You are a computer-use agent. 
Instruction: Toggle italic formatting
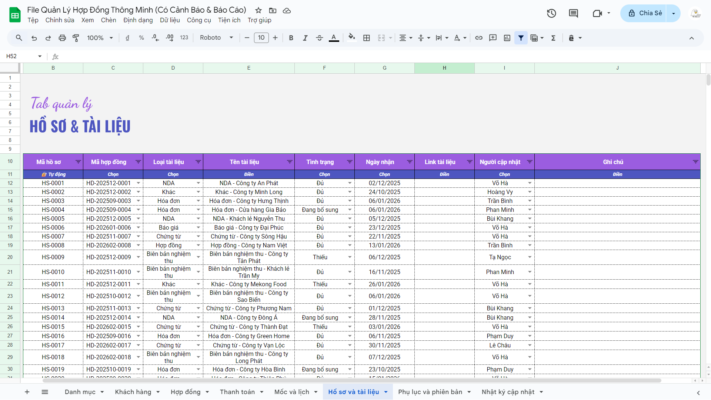pyautogui.click(x=305, y=38)
